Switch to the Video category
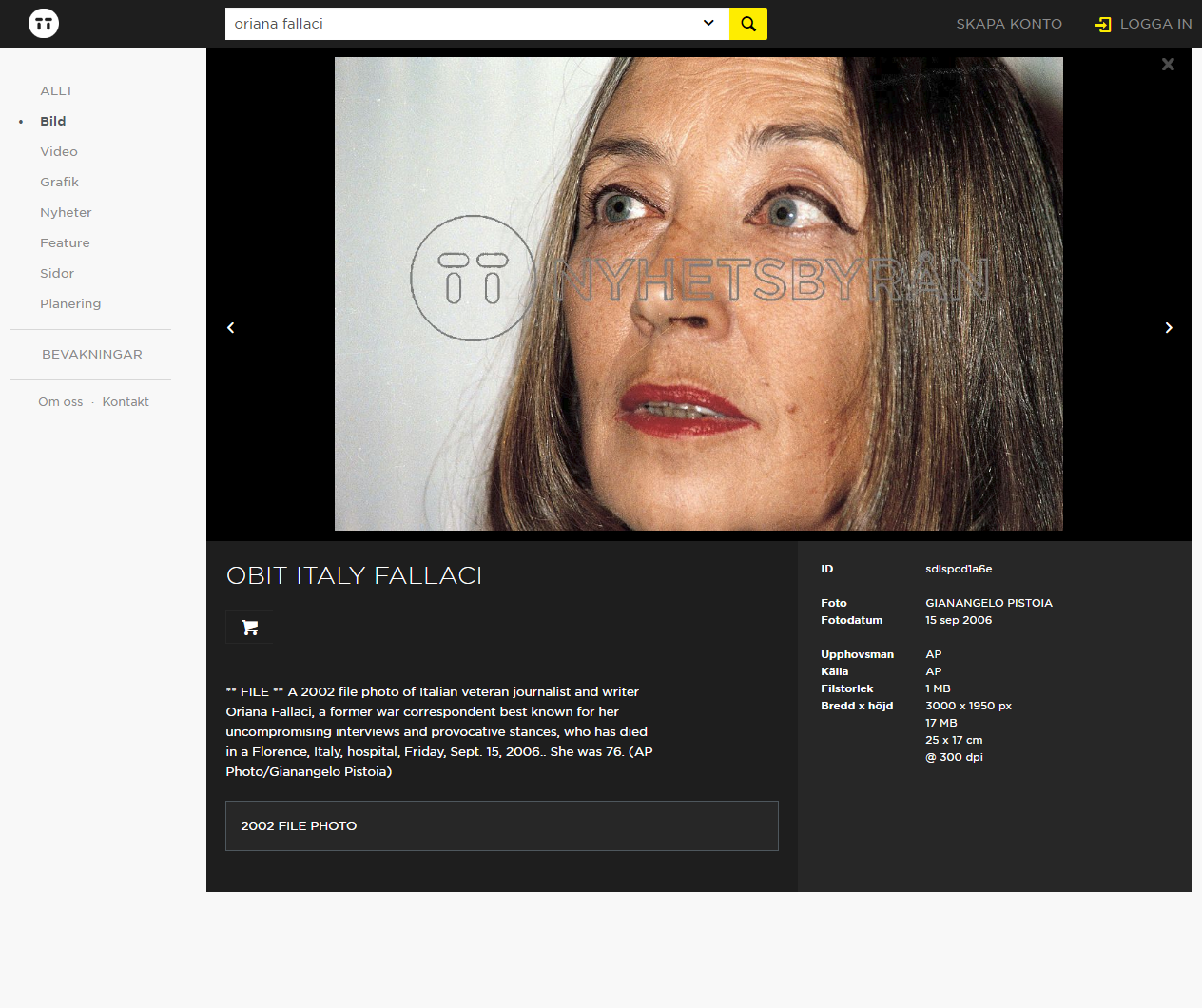Image resolution: width=1202 pixels, height=1008 pixels. coord(59,152)
